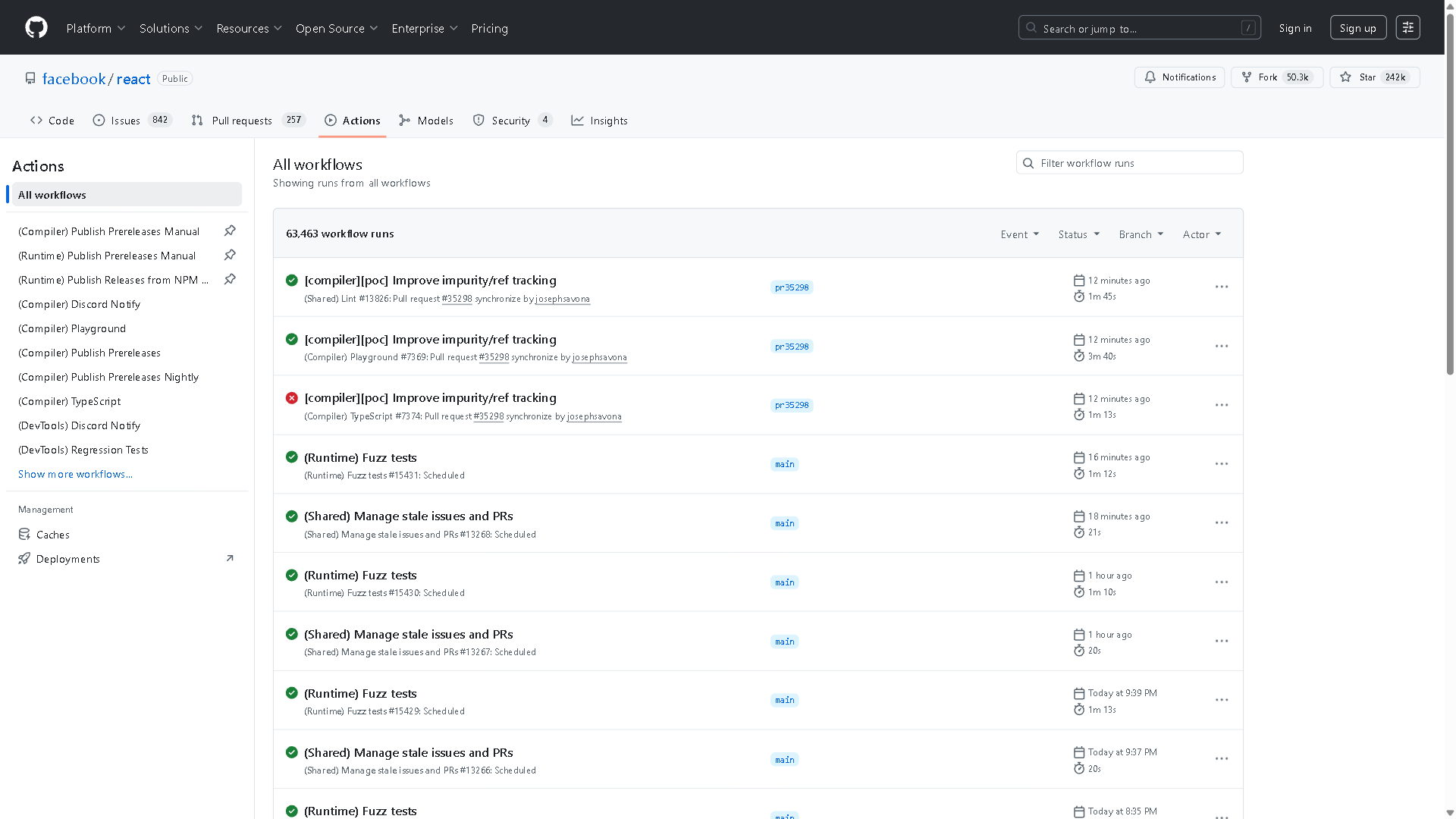Expand the Branch filter dropdown
Viewport: 1456px width, 819px height.
1141,234
